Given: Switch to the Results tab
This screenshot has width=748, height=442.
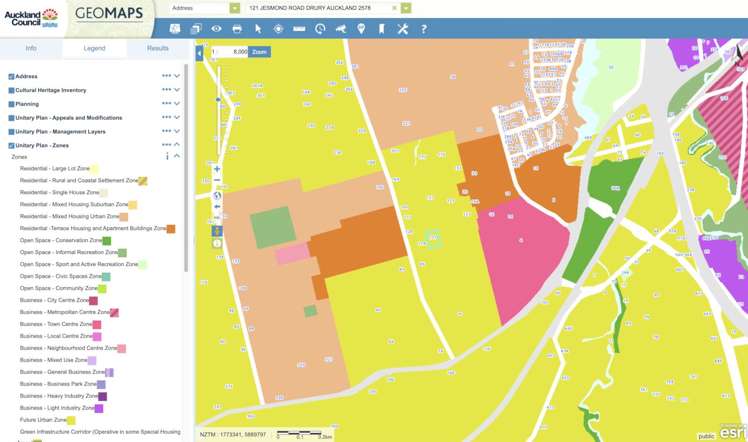Looking at the screenshot, I should [158, 47].
